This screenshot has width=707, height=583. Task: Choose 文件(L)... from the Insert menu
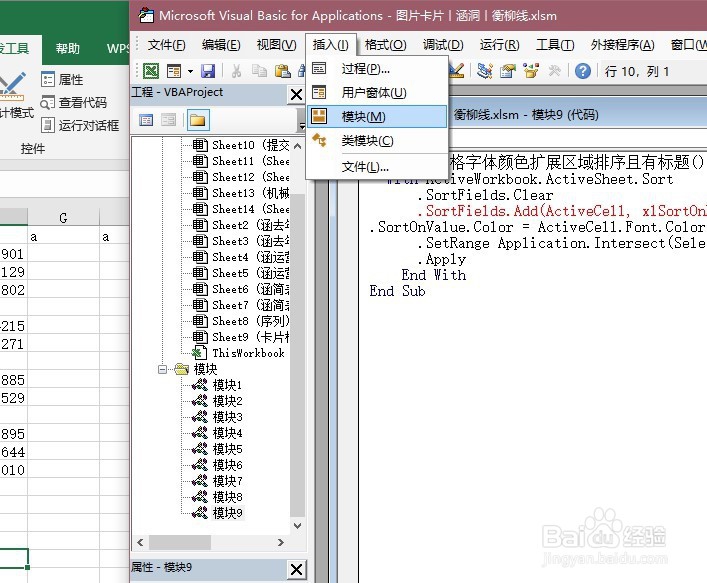click(x=377, y=167)
